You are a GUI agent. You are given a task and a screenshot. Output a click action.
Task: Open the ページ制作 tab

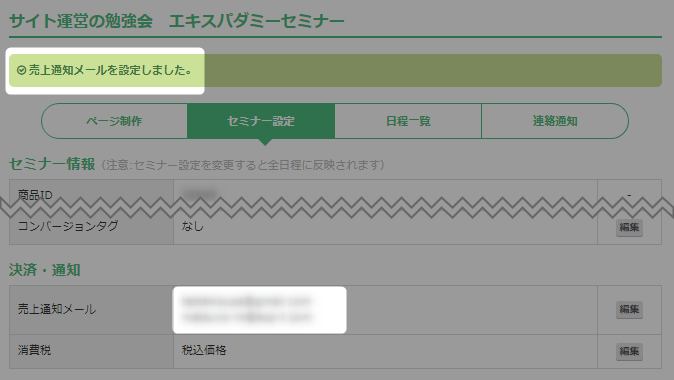pos(114,121)
